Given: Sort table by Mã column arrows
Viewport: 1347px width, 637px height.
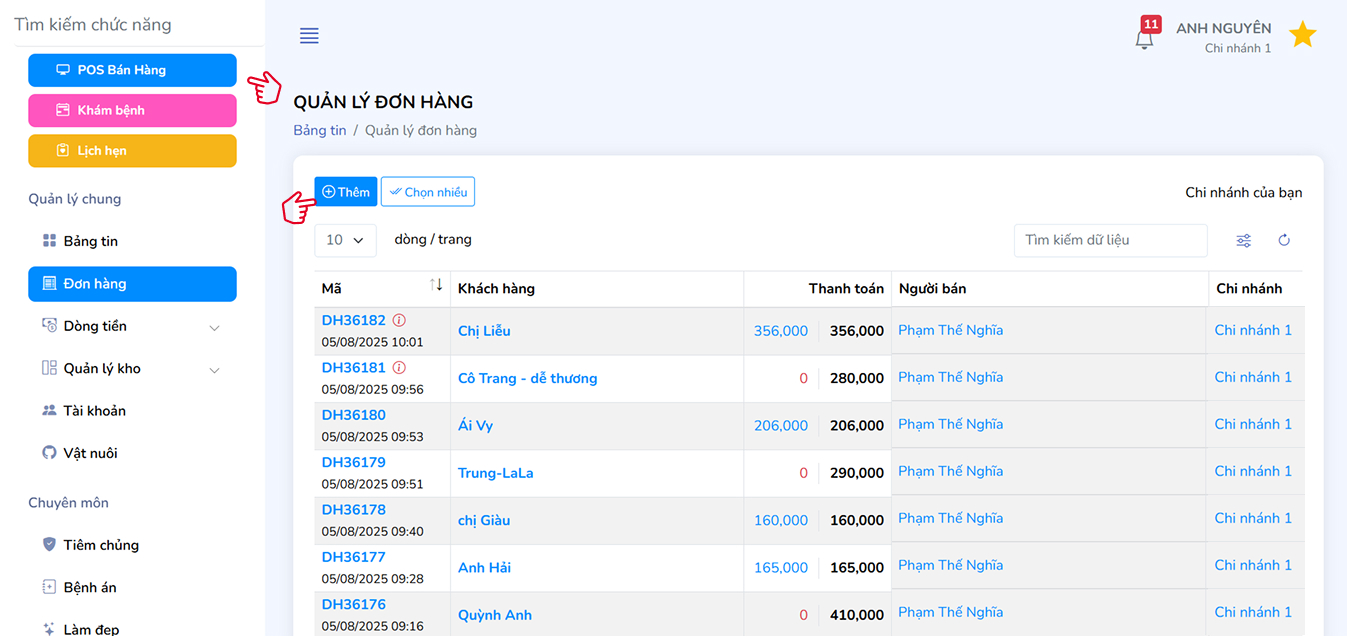Looking at the screenshot, I should click(436, 286).
